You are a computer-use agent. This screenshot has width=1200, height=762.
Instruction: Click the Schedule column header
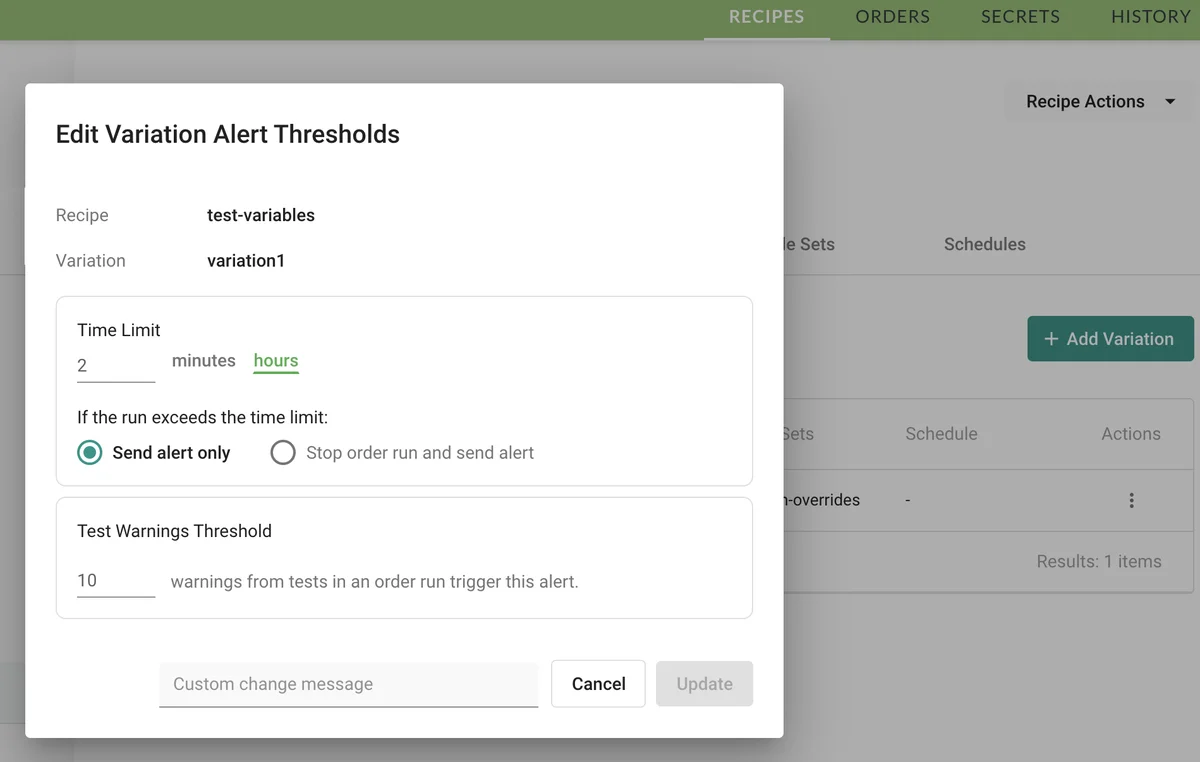941,434
